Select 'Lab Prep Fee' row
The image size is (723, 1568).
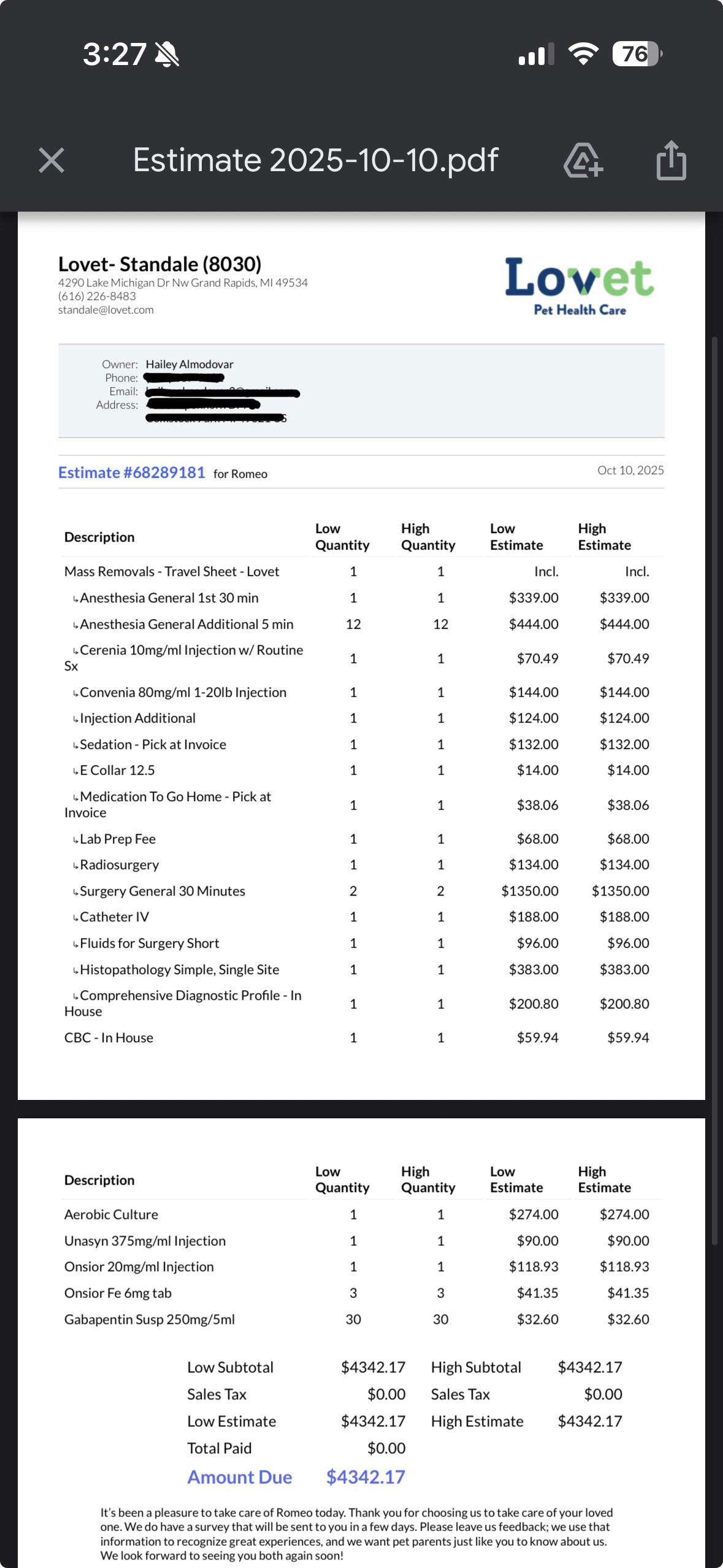click(x=361, y=839)
